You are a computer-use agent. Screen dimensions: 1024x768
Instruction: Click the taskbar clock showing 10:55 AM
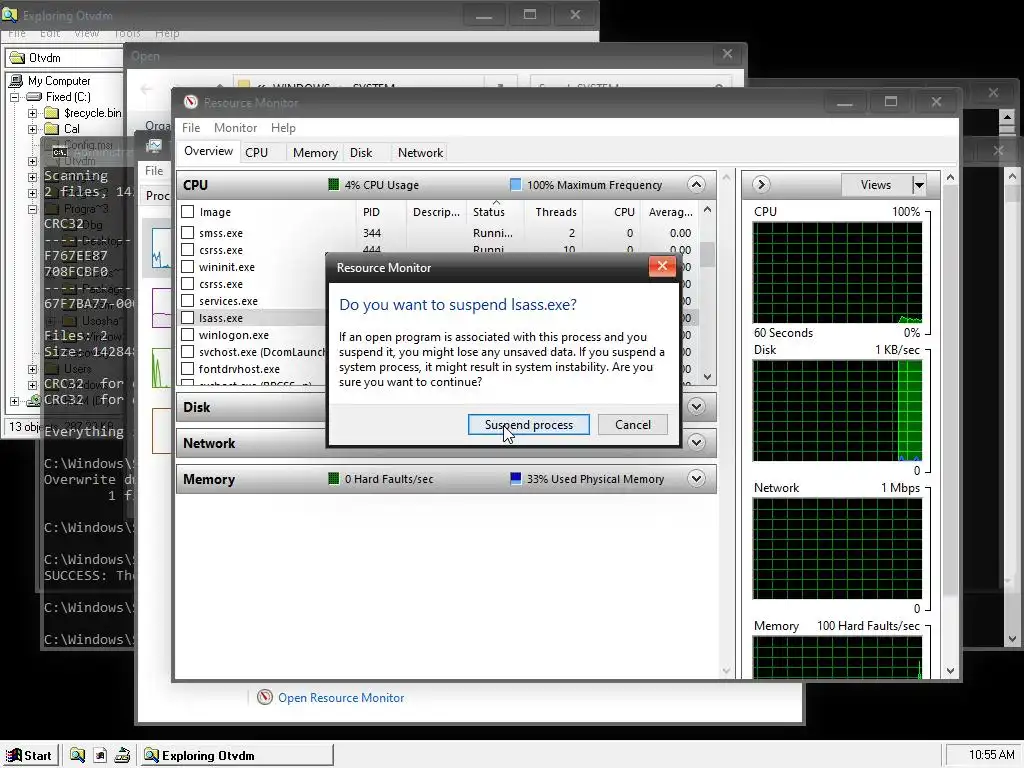(x=991, y=755)
